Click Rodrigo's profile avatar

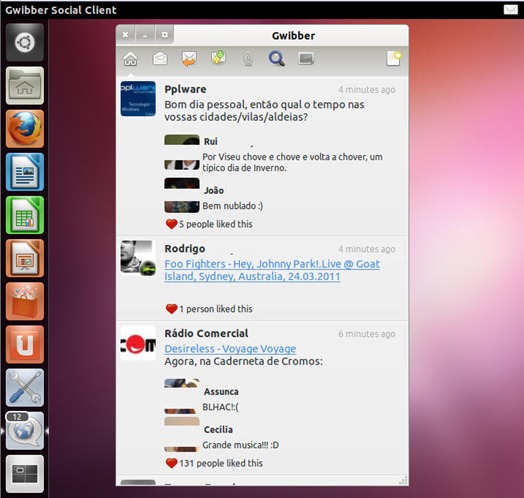click(138, 258)
